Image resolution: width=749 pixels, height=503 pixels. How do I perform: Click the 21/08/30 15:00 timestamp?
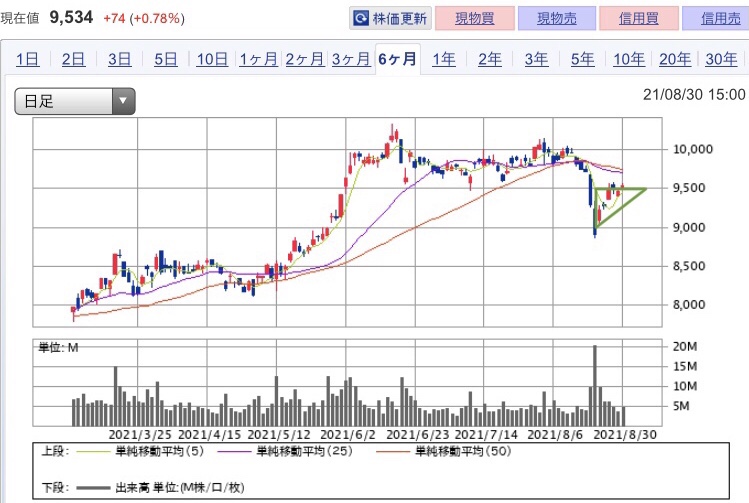[x=694, y=95]
